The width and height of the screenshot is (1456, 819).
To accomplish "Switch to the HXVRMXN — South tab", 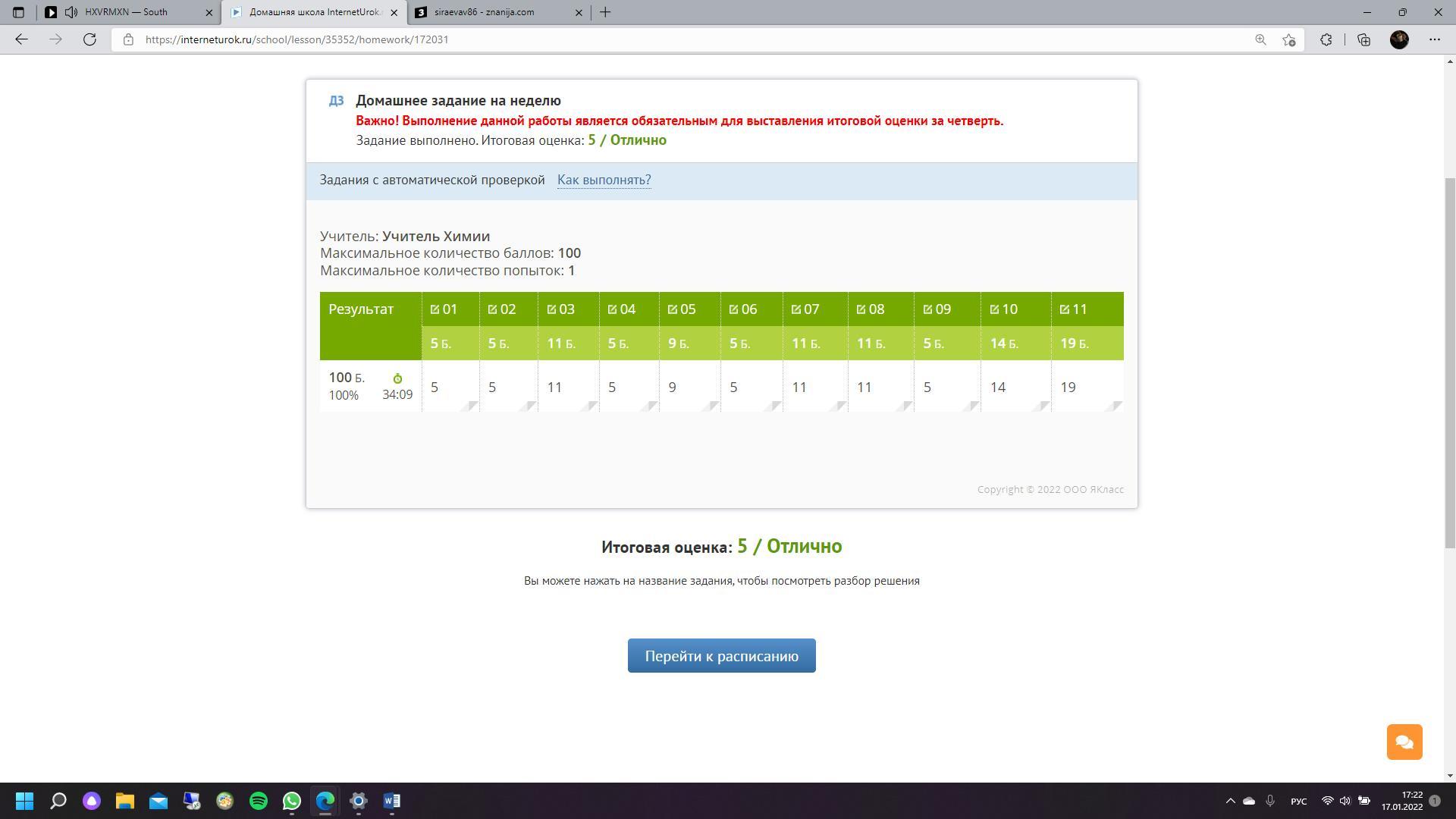I will pos(127,12).
